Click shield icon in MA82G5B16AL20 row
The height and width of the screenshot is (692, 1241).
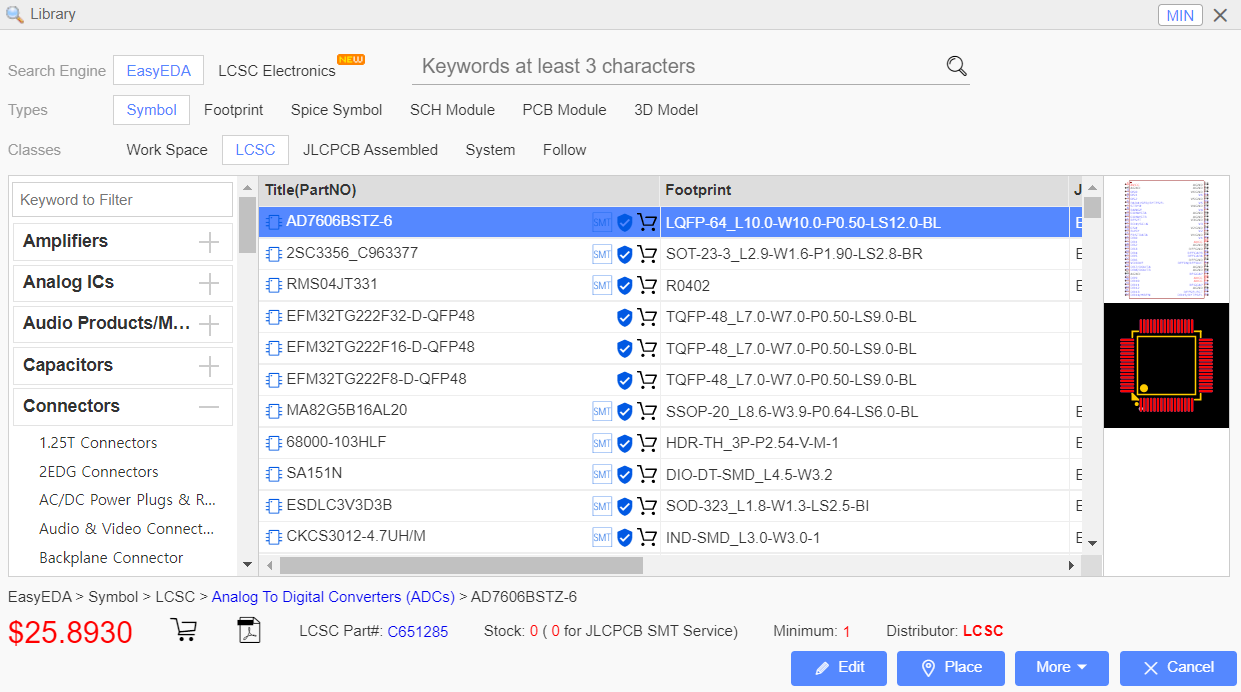tap(625, 411)
